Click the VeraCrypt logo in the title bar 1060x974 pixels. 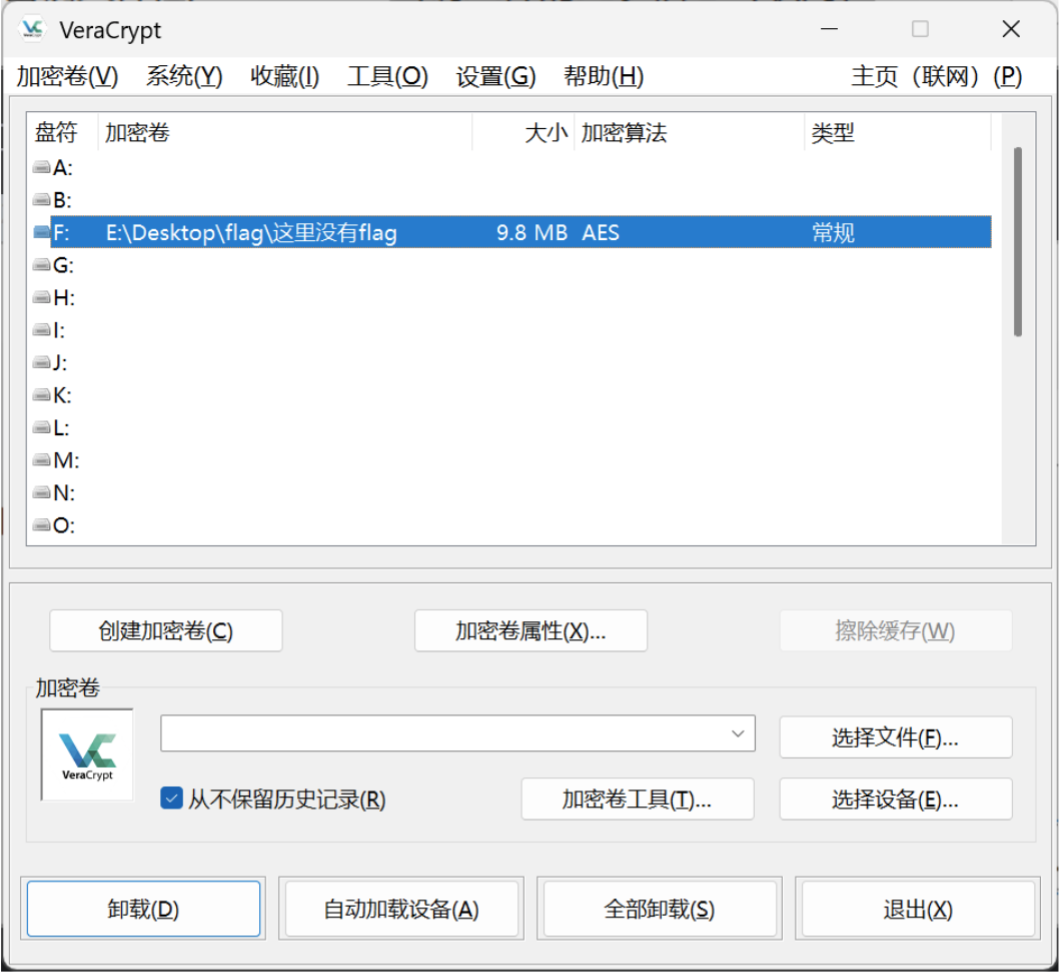click(32, 29)
